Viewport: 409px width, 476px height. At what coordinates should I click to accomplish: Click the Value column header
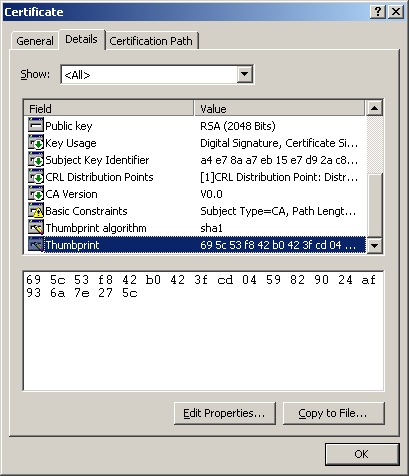[x=279, y=108]
